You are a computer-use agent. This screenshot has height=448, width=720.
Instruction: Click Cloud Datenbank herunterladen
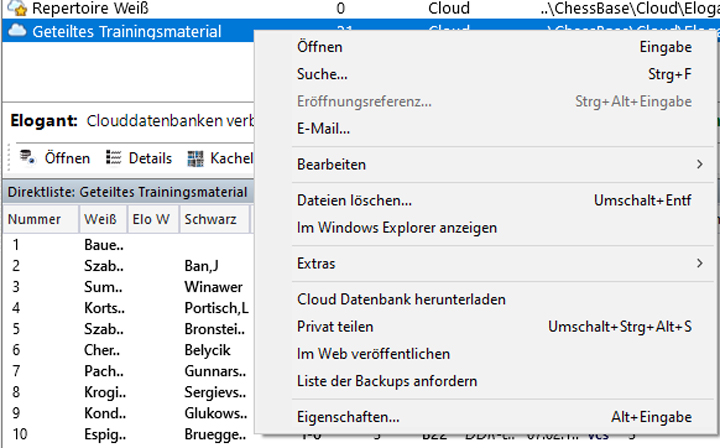point(401,300)
